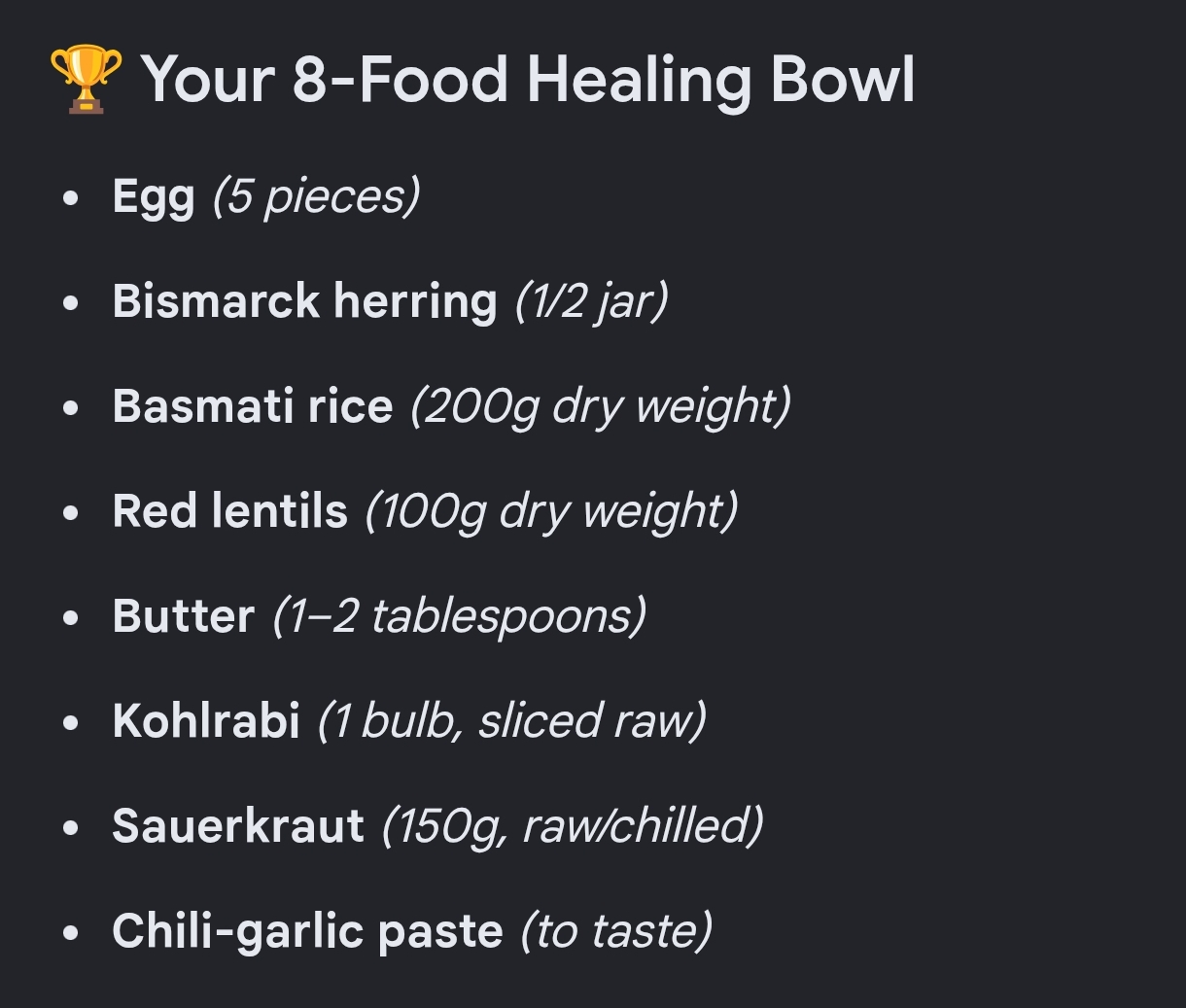Click the '(100g dry weight)' text
The width and height of the screenshot is (1186, 1008).
tap(551, 512)
